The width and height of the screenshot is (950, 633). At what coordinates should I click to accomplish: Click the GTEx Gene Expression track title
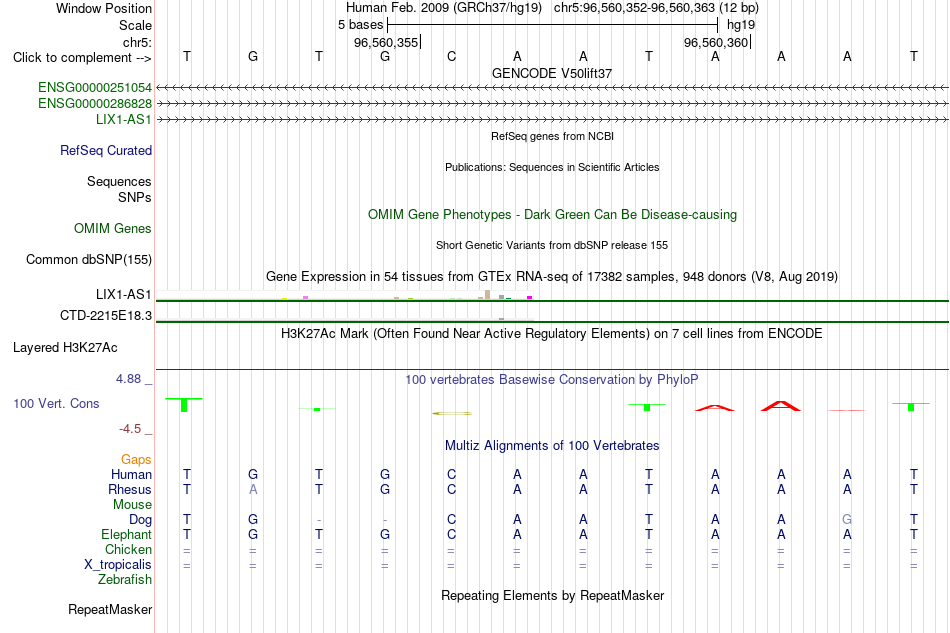(552, 277)
